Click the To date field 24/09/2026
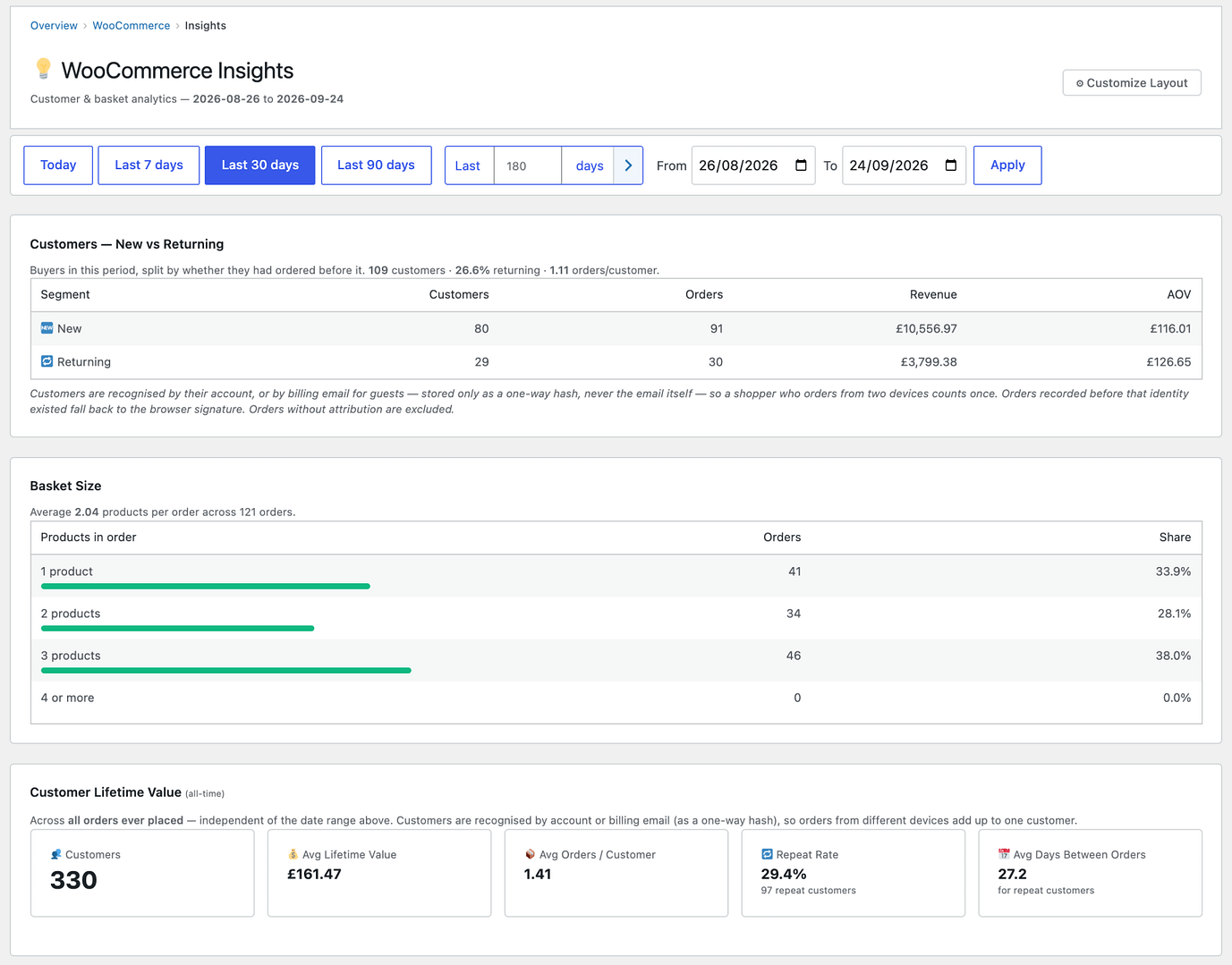The image size is (1232, 965). (904, 165)
